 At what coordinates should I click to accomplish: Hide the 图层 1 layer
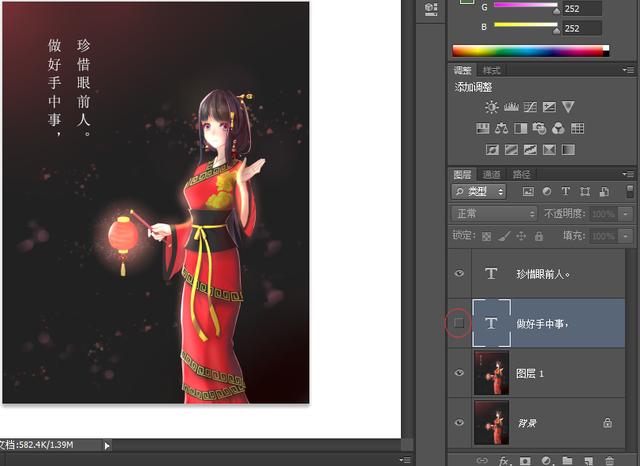[459, 373]
